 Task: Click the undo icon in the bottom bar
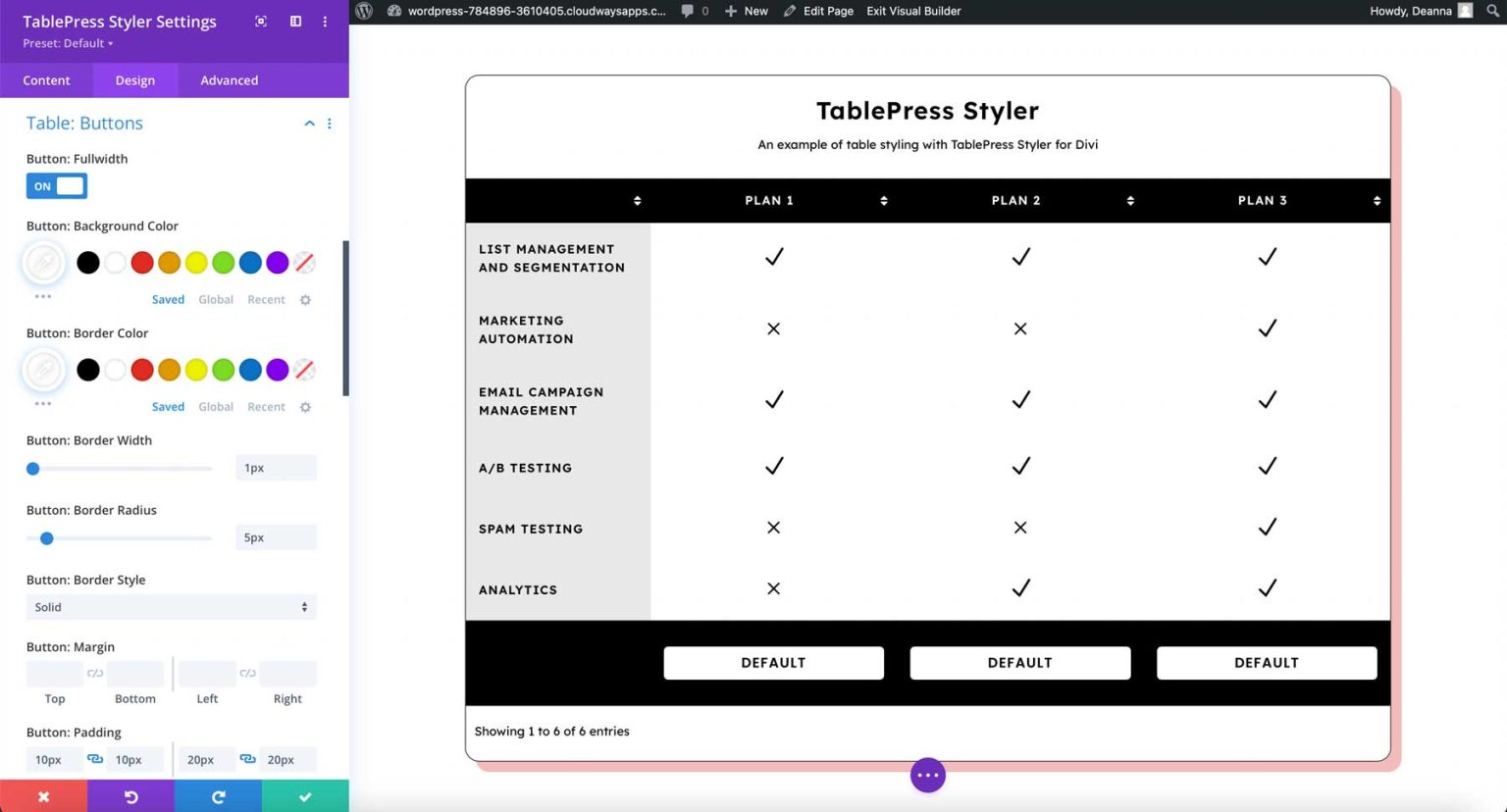pyautogui.click(x=131, y=796)
